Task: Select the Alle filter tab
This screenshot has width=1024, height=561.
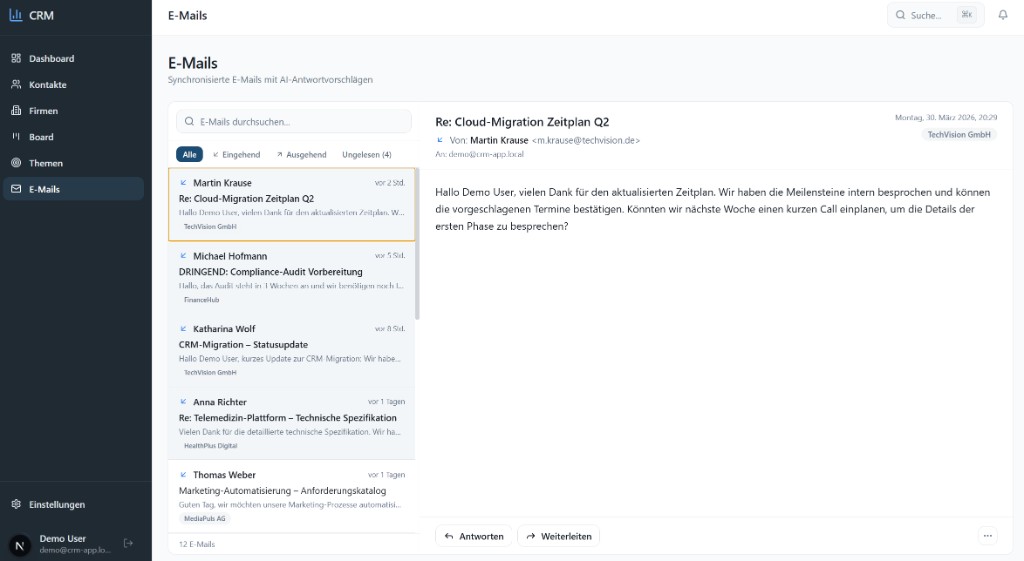Action: click(189, 155)
